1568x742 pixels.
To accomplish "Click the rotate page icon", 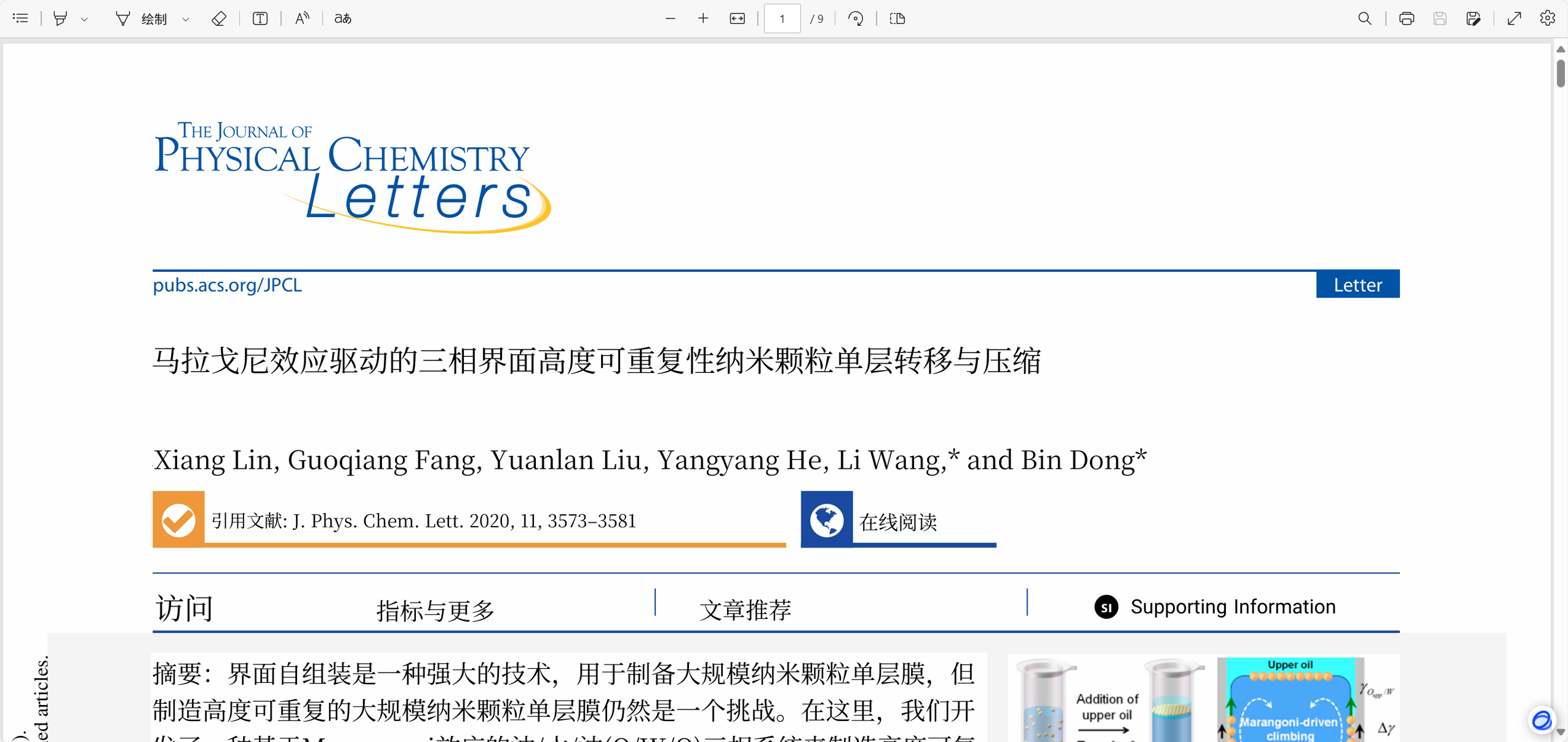I will (856, 18).
